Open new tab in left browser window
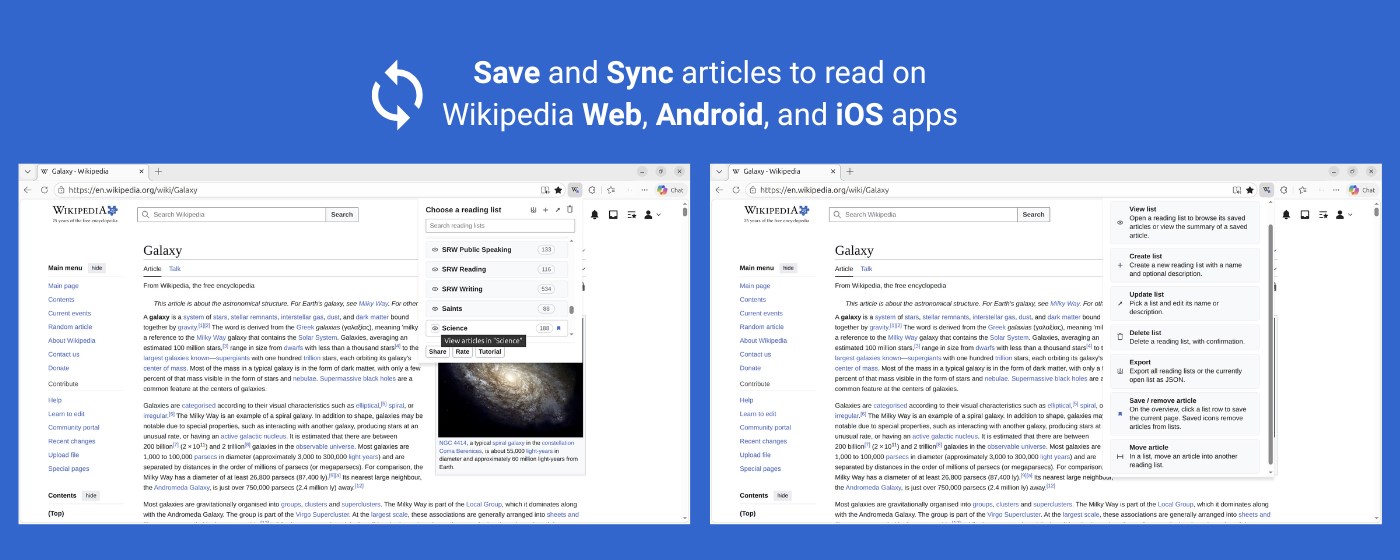This screenshot has height=560, width=1400. pyautogui.click(x=158, y=171)
